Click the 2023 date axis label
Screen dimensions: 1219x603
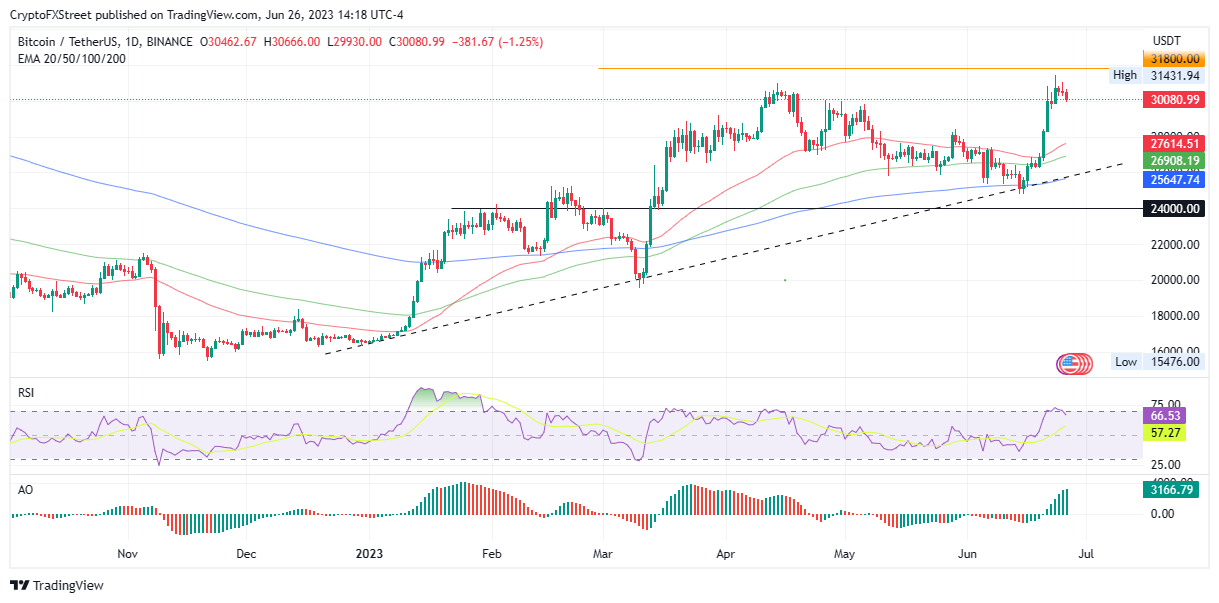(369, 552)
